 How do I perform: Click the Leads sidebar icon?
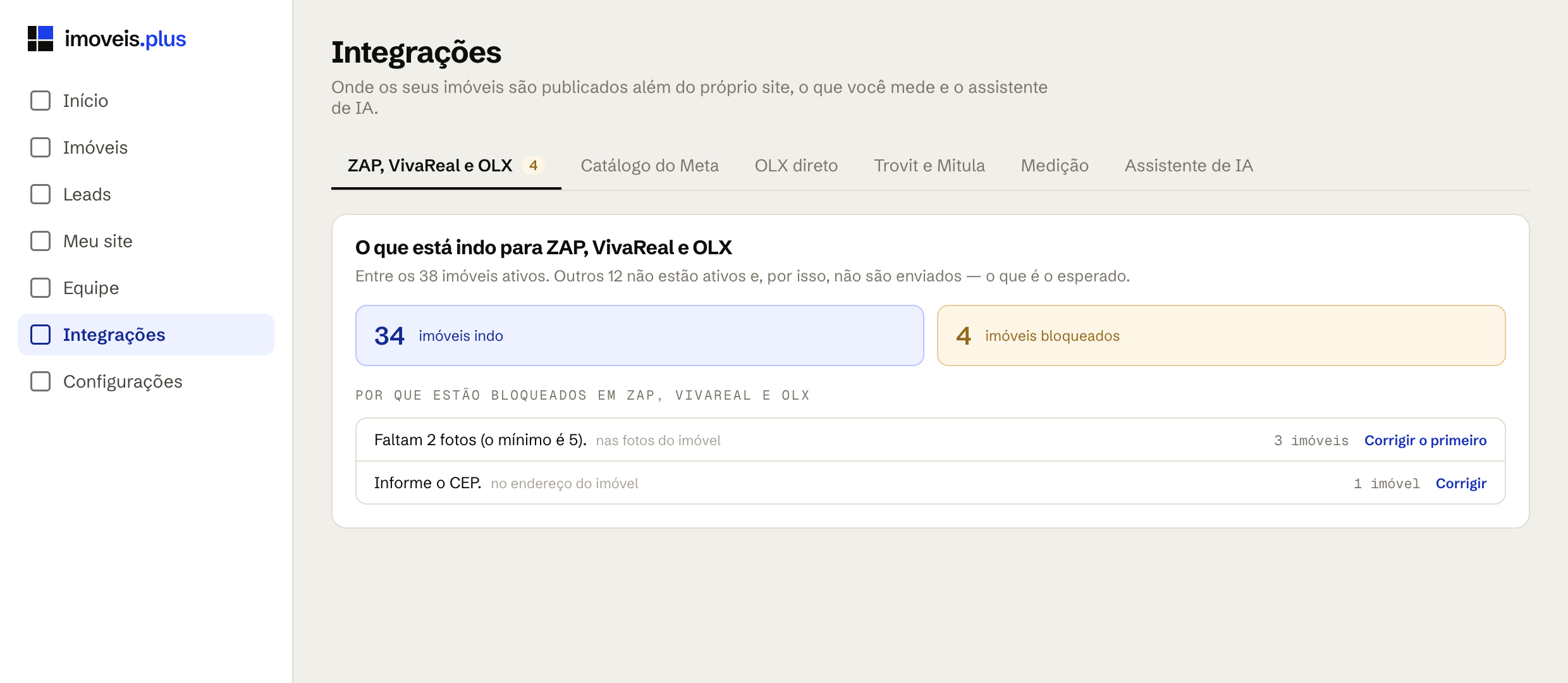[40, 194]
